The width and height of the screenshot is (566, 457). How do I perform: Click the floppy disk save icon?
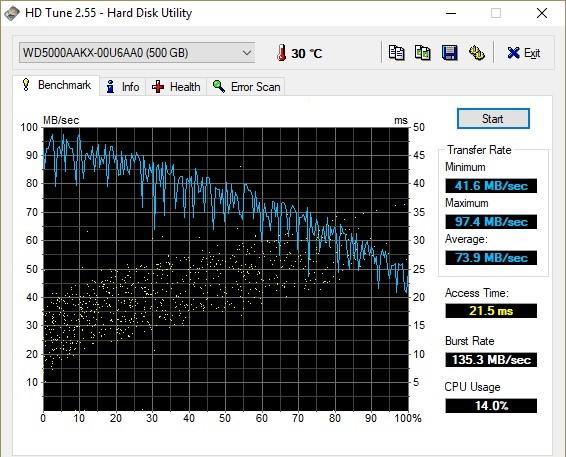(450, 53)
